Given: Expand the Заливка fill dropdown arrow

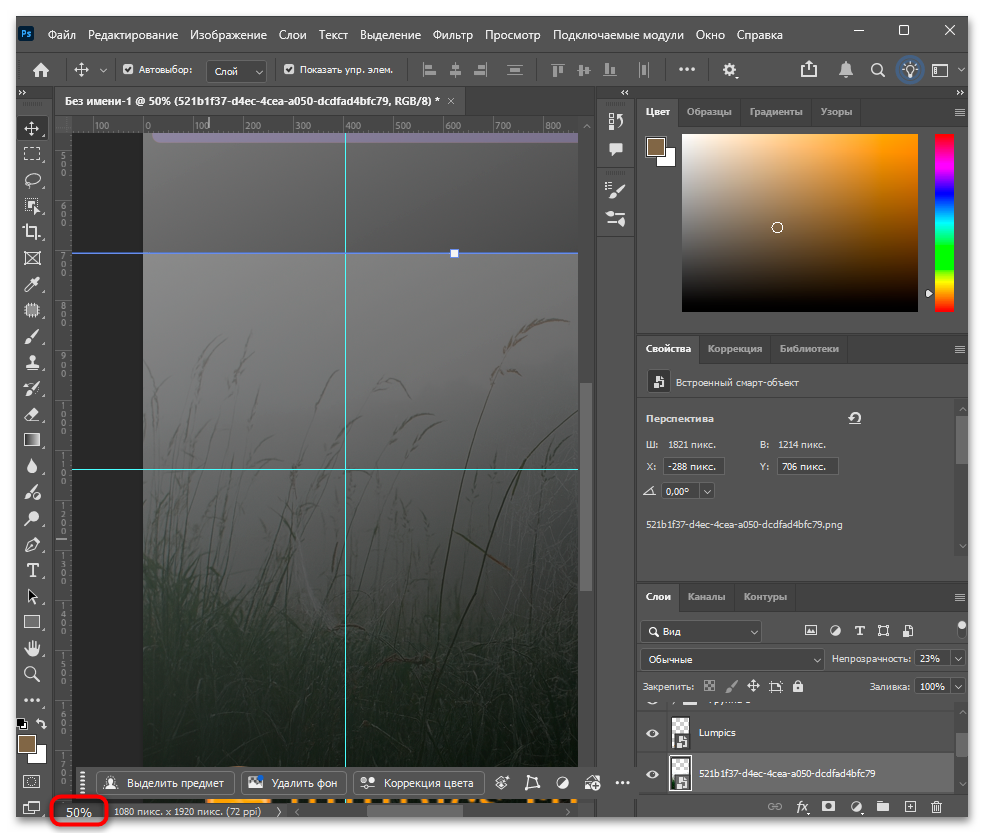Looking at the screenshot, I should pyautogui.click(x=958, y=687).
